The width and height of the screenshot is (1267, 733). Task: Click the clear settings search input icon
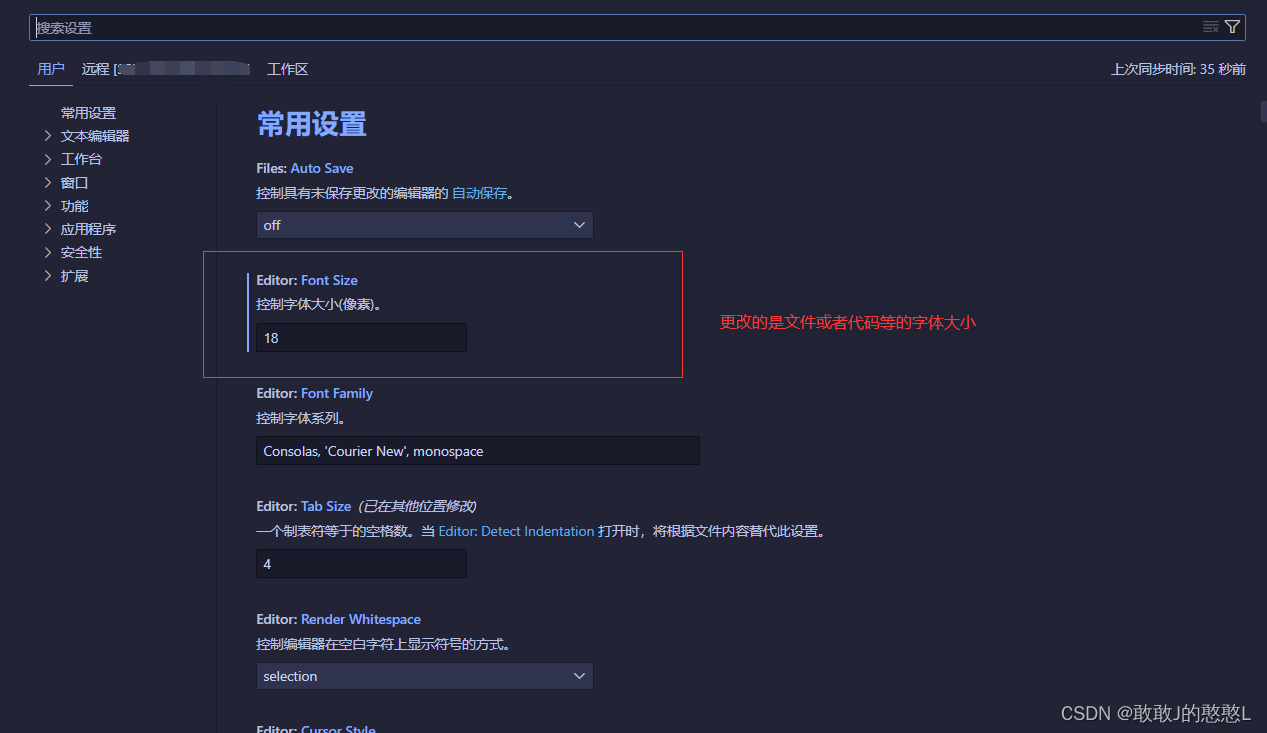click(1210, 27)
